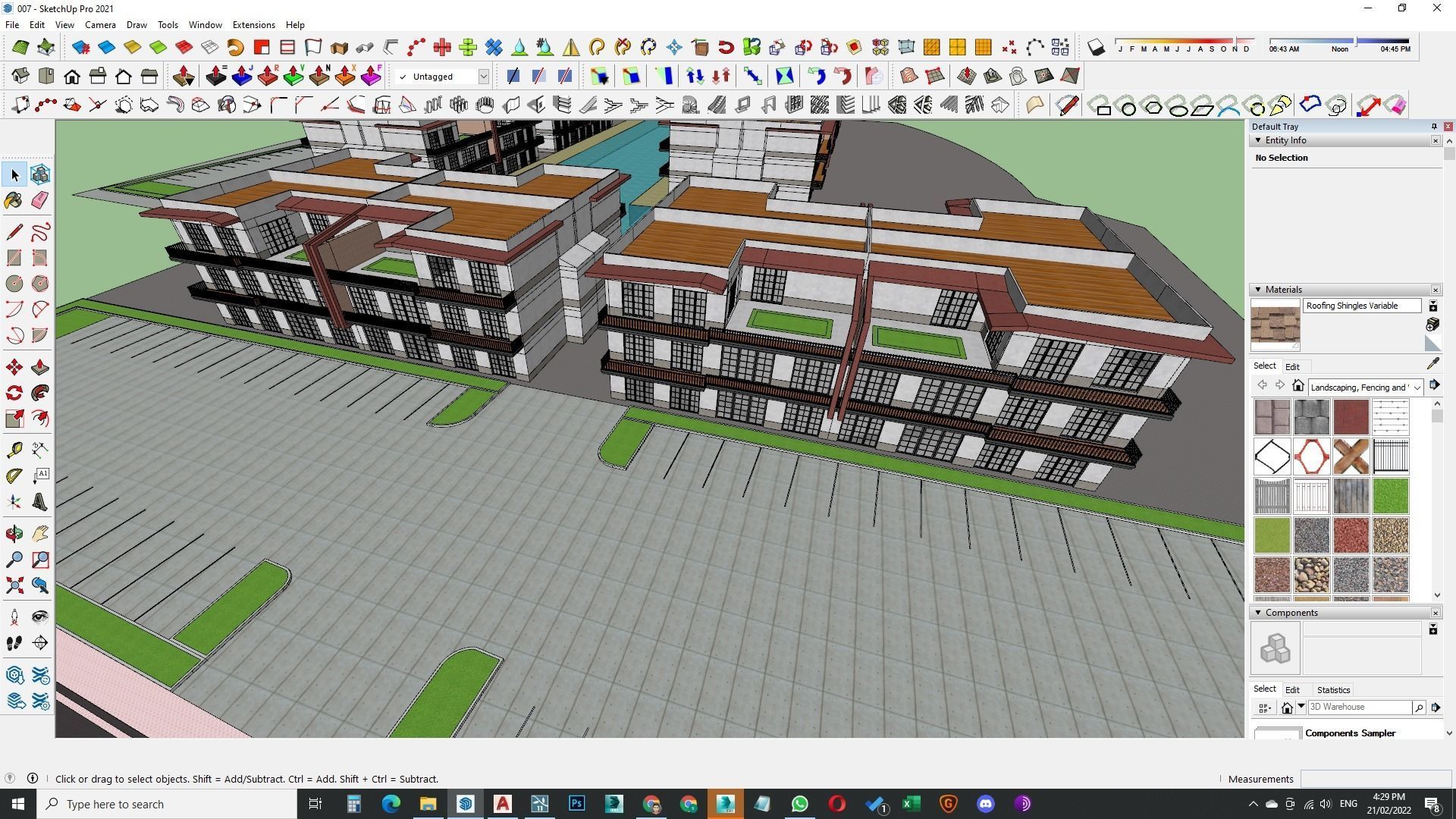1456x819 pixels.
Task: Click the Measurements input box
Action: pyautogui.click(x=1376, y=779)
